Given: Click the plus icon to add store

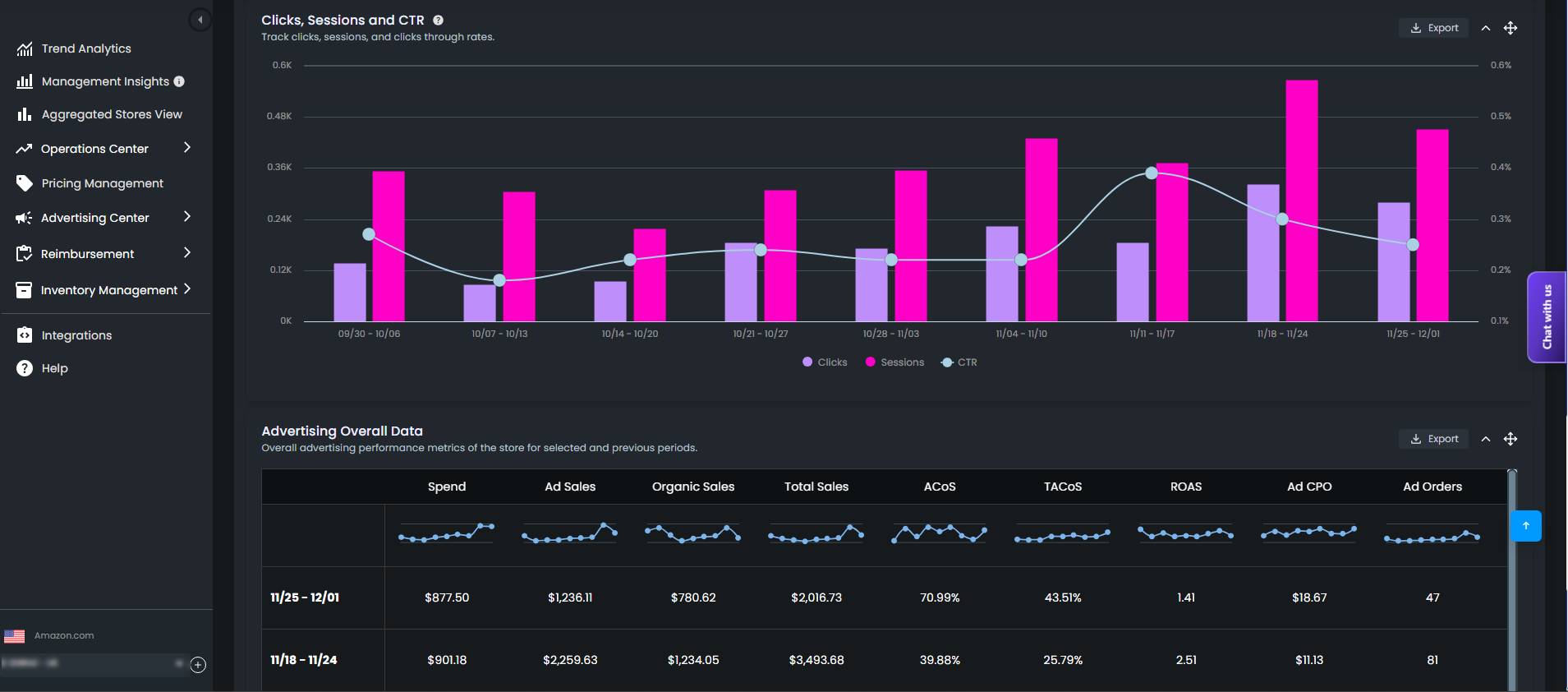Looking at the screenshot, I should click(x=198, y=665).
